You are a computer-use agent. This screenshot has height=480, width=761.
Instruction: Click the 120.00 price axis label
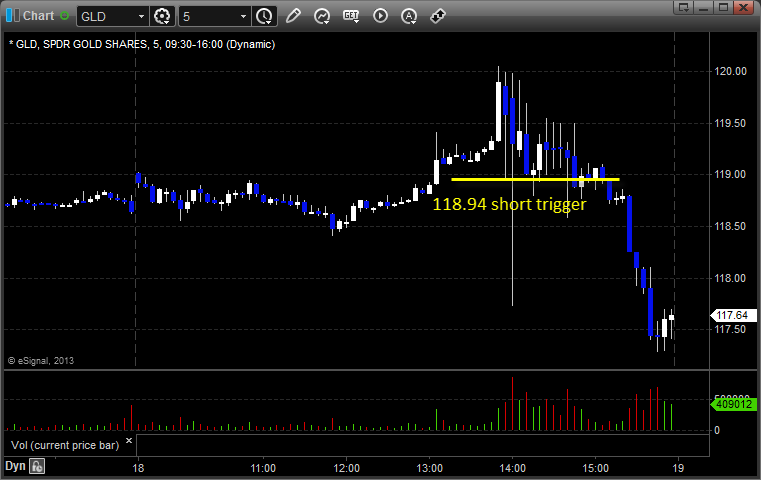coord(730,71)
